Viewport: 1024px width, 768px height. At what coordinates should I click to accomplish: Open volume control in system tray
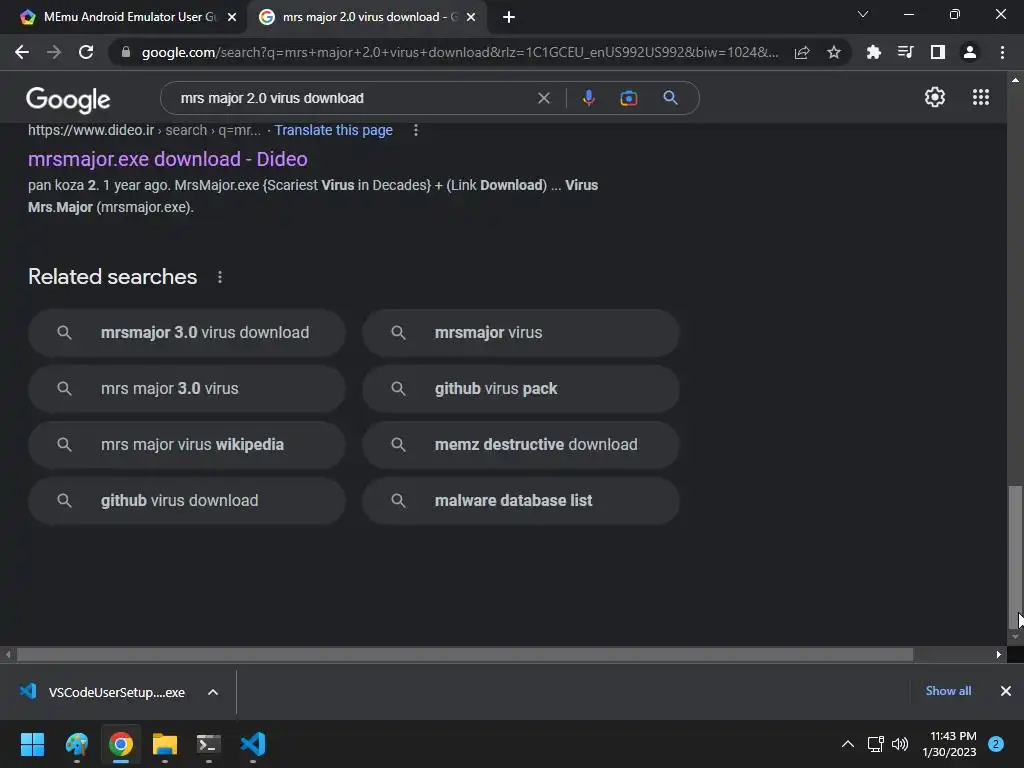[x=900, y=744]
